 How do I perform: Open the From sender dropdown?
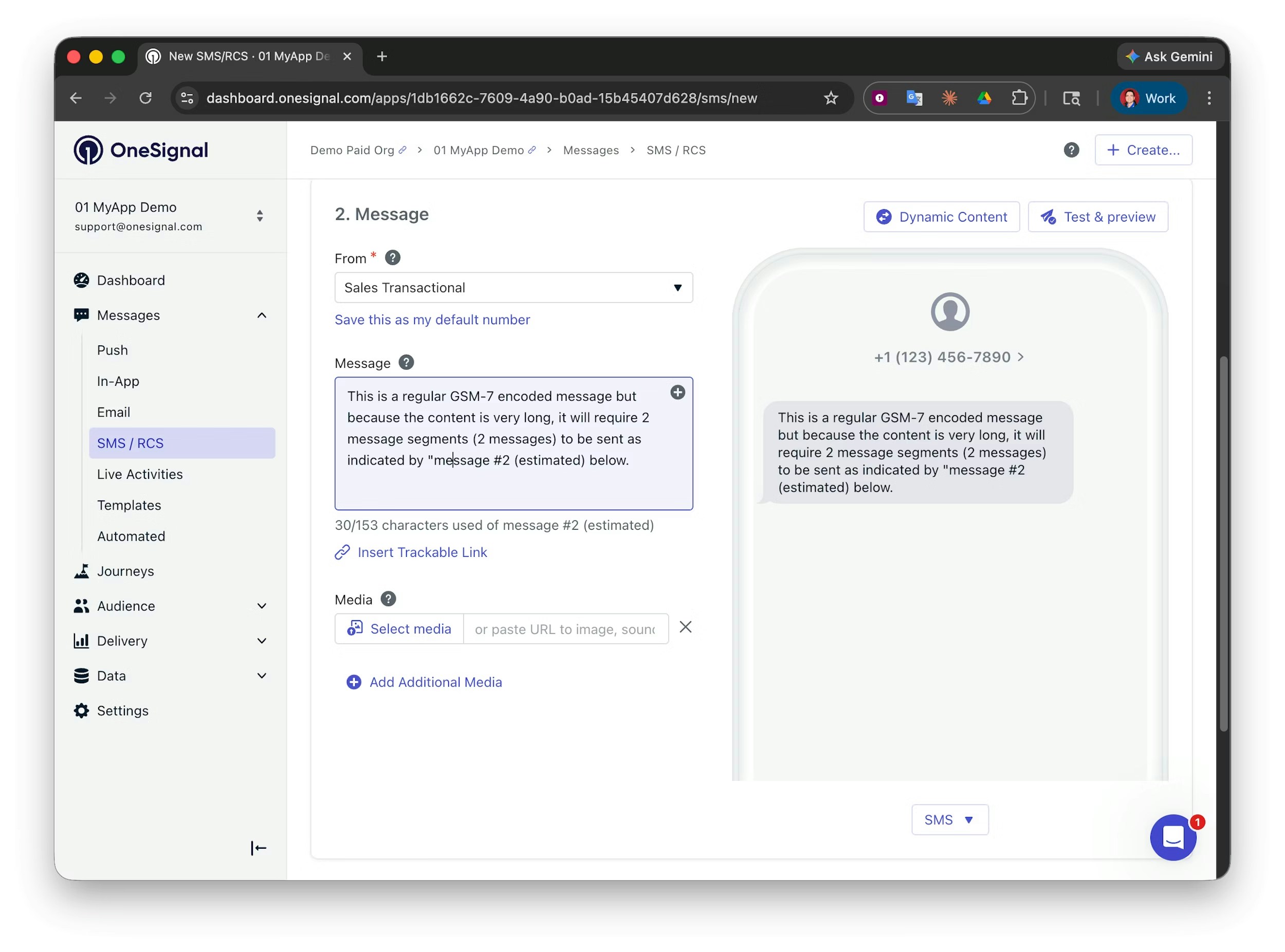pos(513,288)
